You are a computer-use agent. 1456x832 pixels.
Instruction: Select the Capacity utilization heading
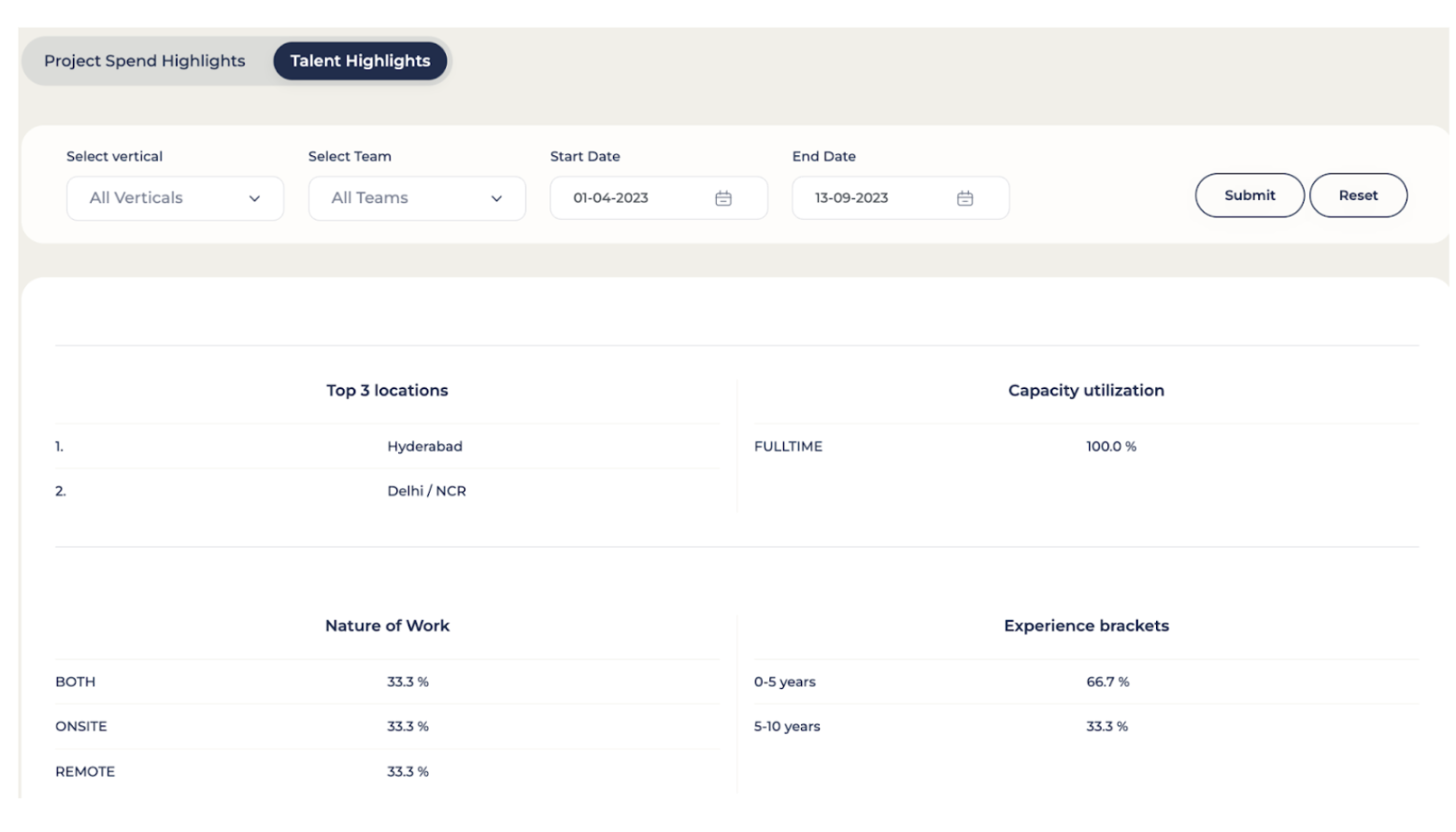(x=1086, y=391)
